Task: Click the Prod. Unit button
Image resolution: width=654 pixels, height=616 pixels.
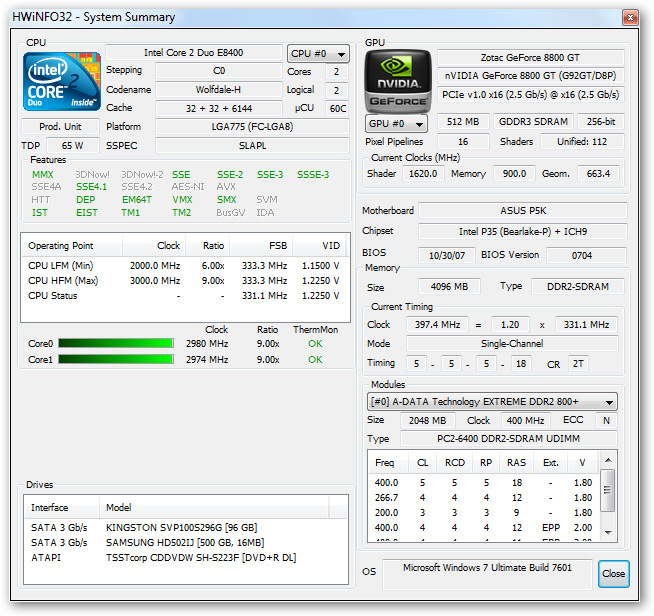Action: [60, 126]
